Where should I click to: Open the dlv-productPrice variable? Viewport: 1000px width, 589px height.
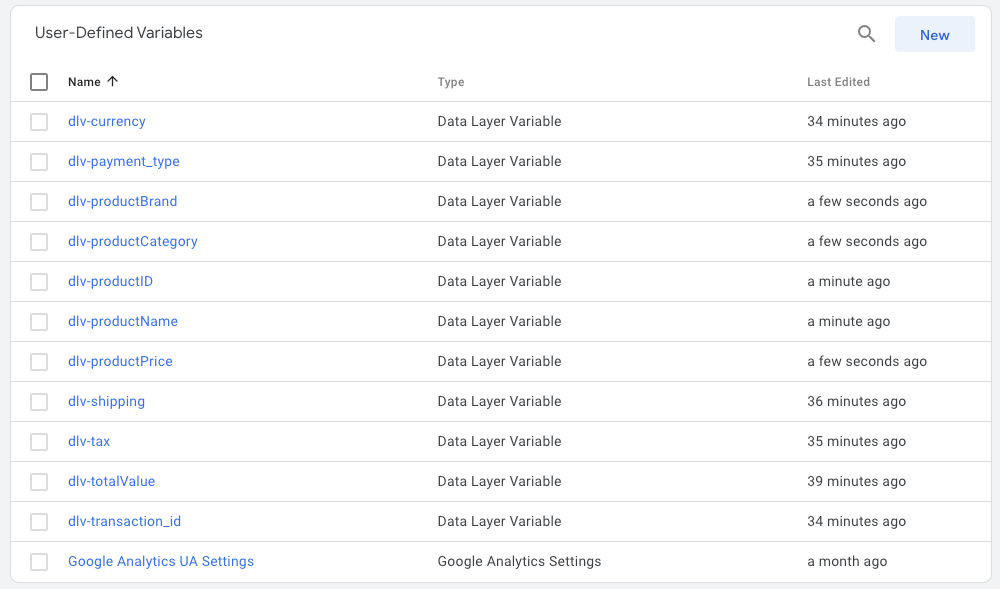point(120,361)
